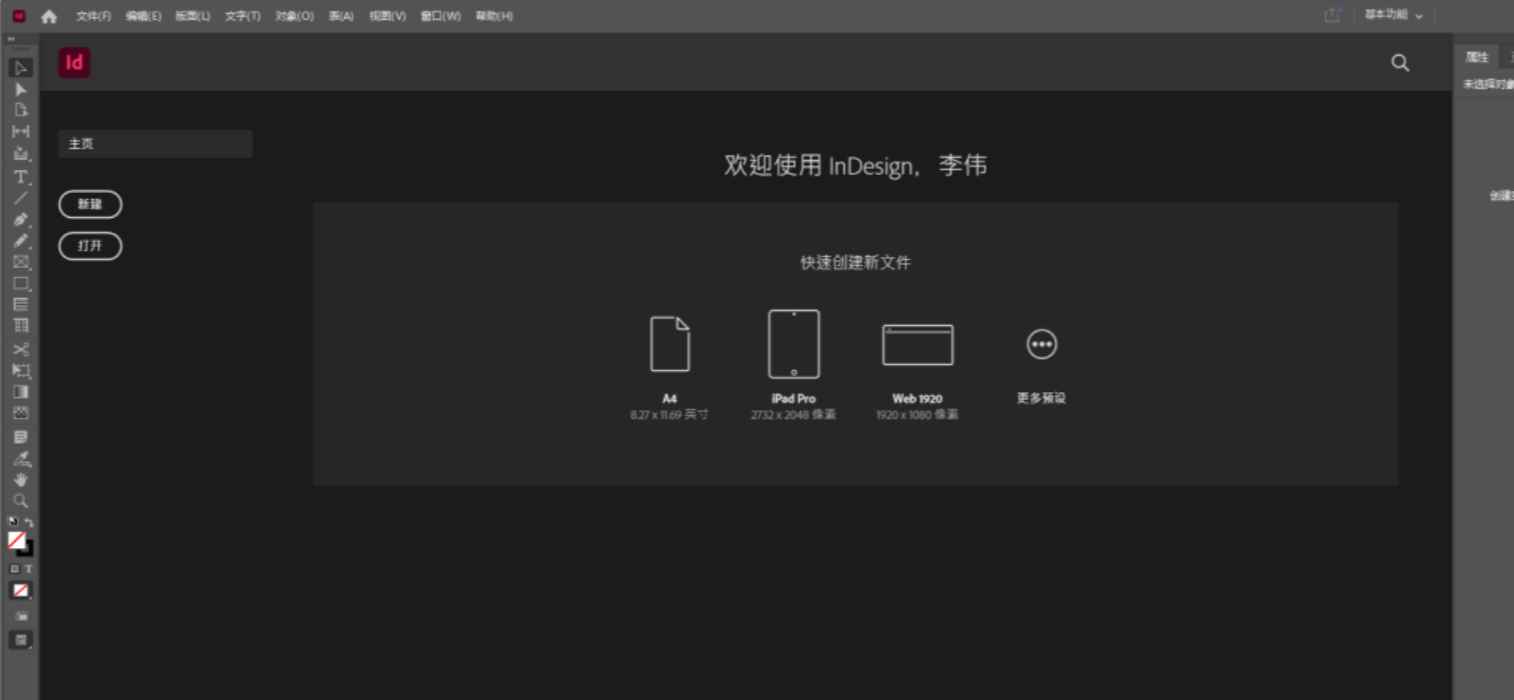Expand 更多预设 to see more presets
The width and height of the screenshot is (1514, 700).
pos(1041,343)
